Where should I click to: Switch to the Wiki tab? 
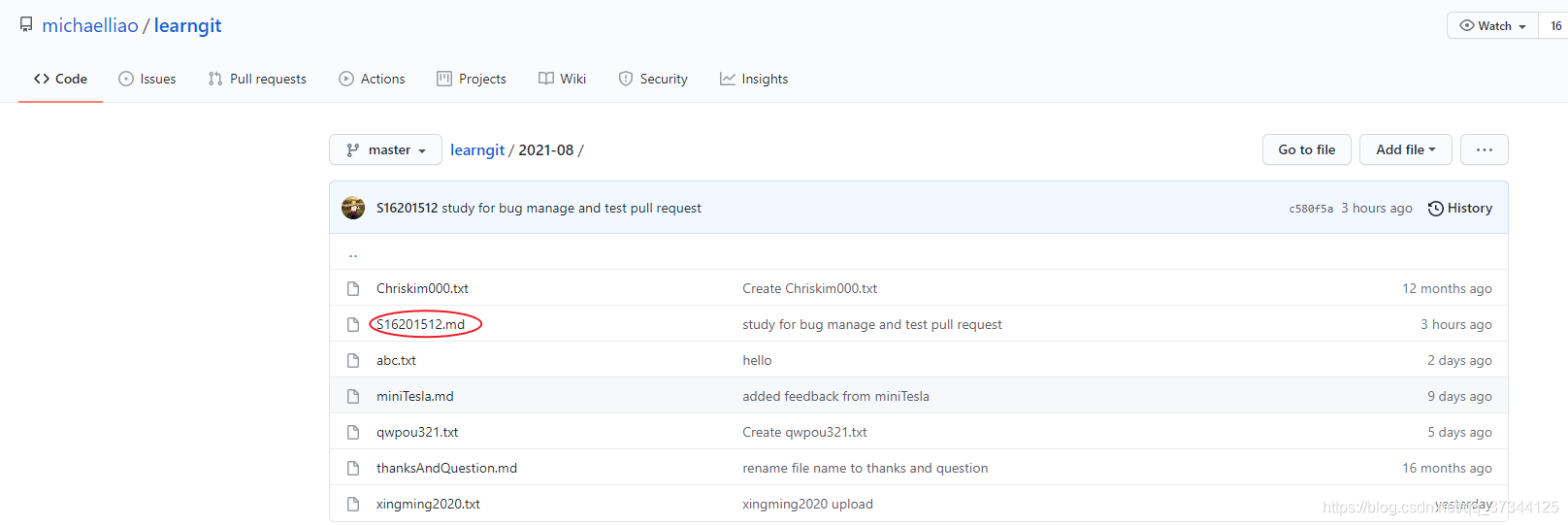click(x=562, y=79)
